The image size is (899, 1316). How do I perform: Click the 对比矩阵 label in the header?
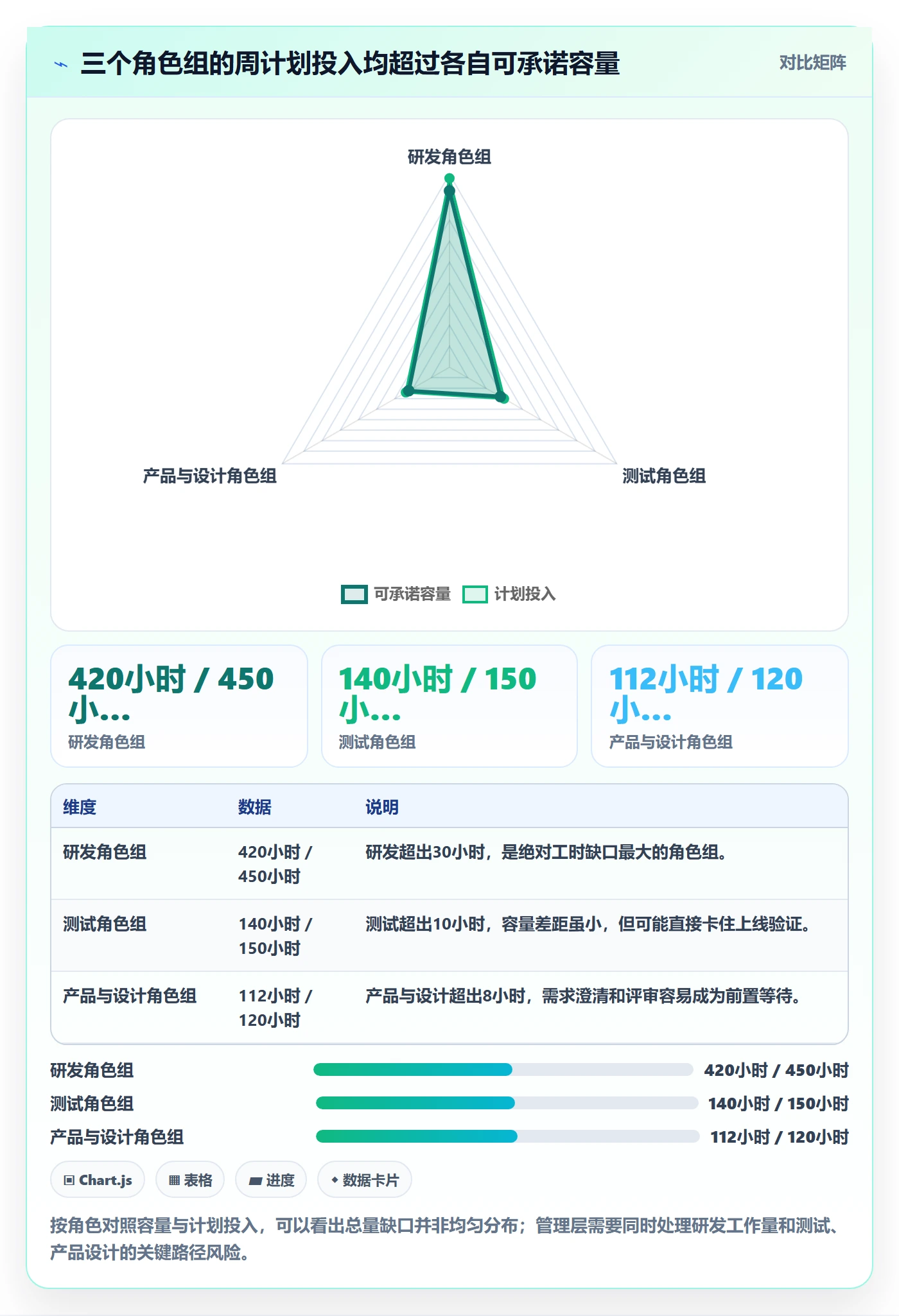[x=813, y=63]
